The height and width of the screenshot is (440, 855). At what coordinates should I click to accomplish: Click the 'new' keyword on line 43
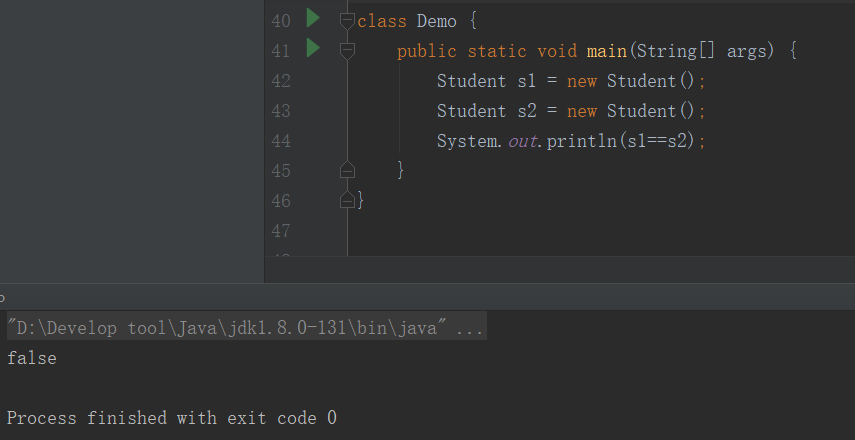pos(582,111)
